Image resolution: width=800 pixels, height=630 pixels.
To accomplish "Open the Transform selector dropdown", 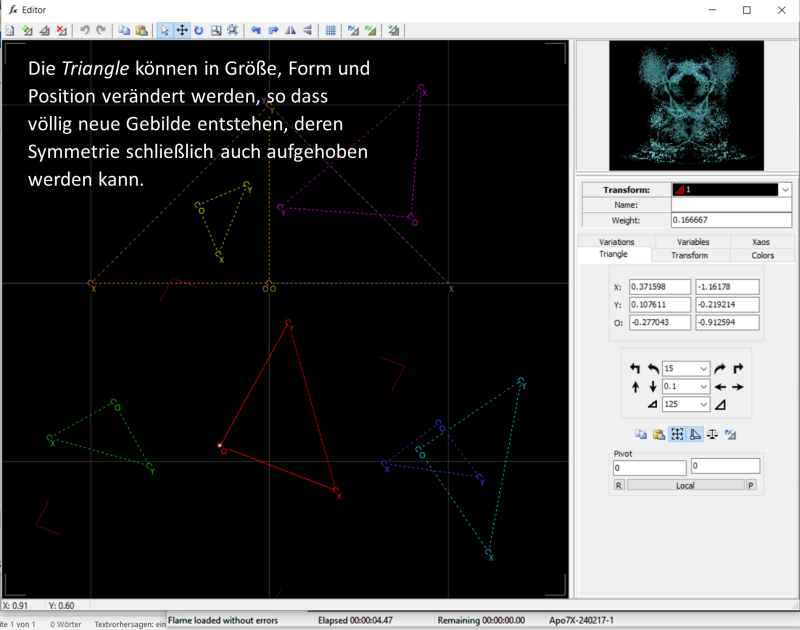I will coord(784,189).
